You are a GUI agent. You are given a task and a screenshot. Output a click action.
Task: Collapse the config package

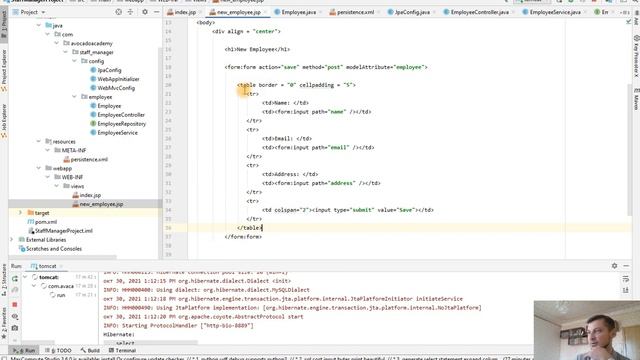(74, 61)
